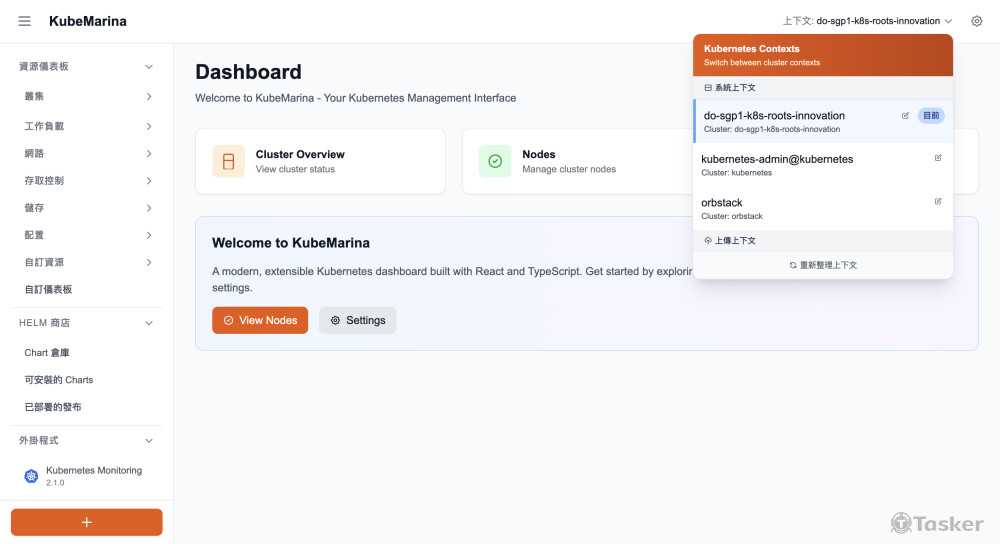Open Chart 倉庫 in the sidebar

tap(47, 353)
